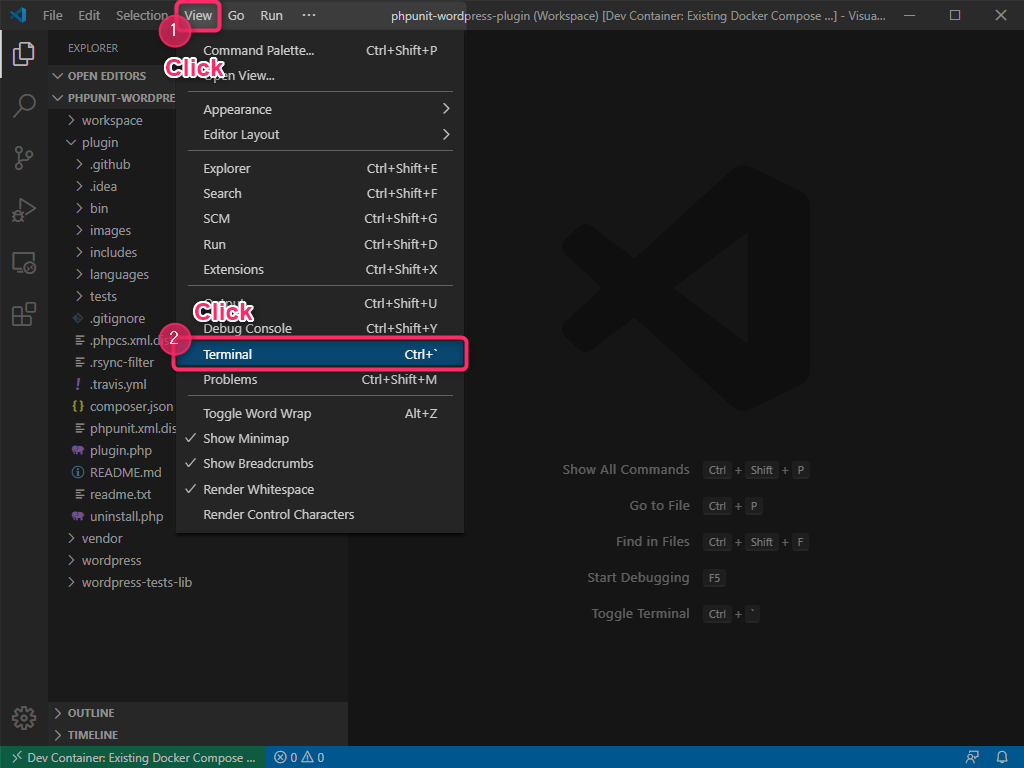Click Dev Container remote status button
This screenshot has width=1024, height=768.
tap(132, 757)
